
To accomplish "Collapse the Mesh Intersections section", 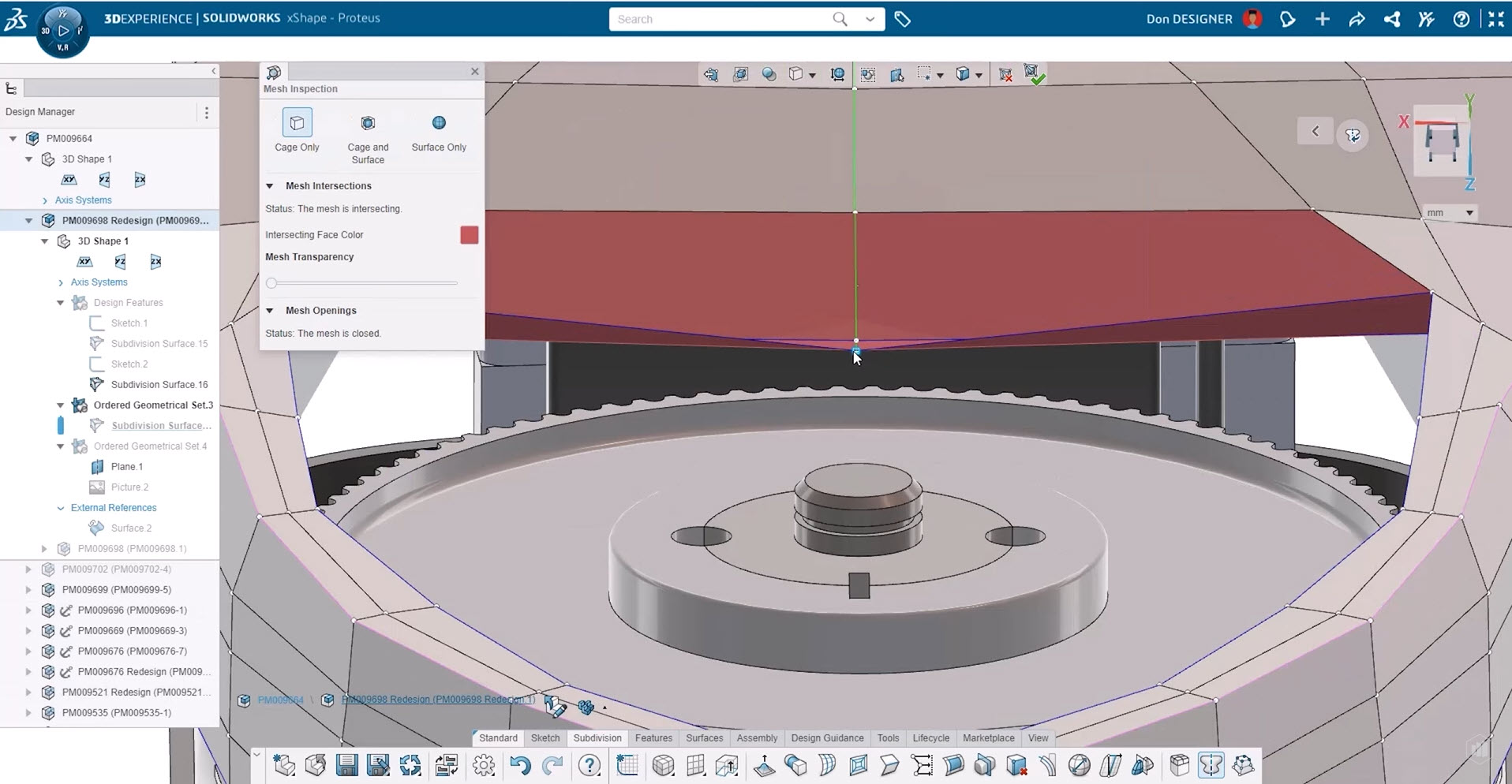I will pyautogui.click(x=270, y=185).
